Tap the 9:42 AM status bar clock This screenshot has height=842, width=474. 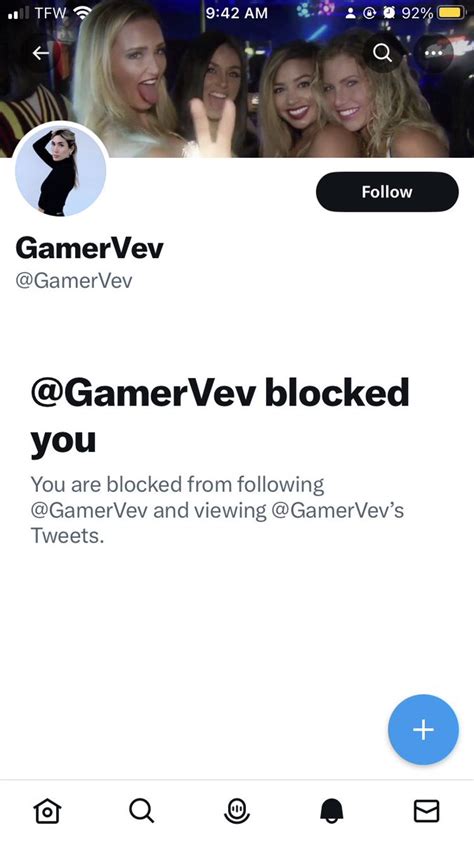point(237,13)
